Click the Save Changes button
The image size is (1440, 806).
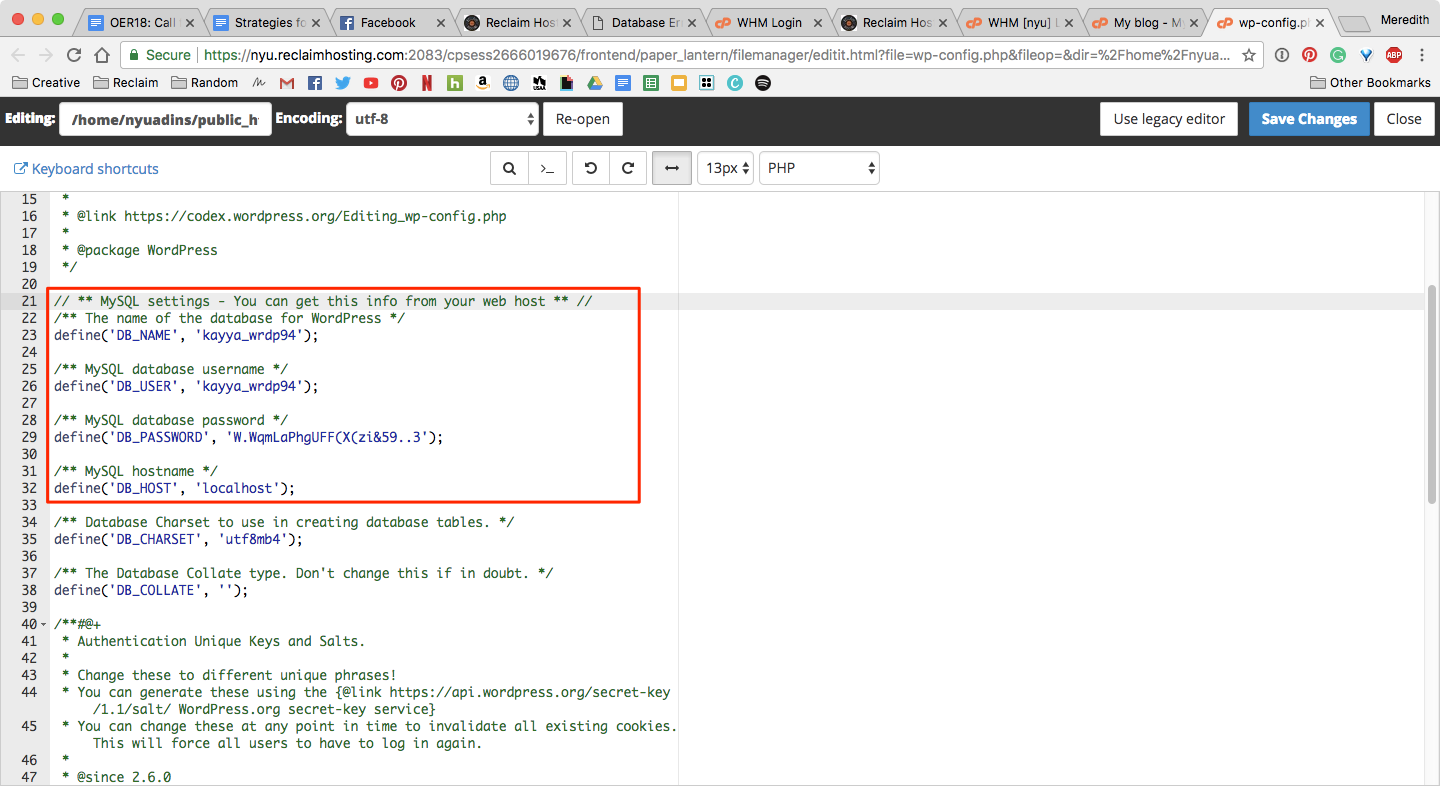(1309, 119)
